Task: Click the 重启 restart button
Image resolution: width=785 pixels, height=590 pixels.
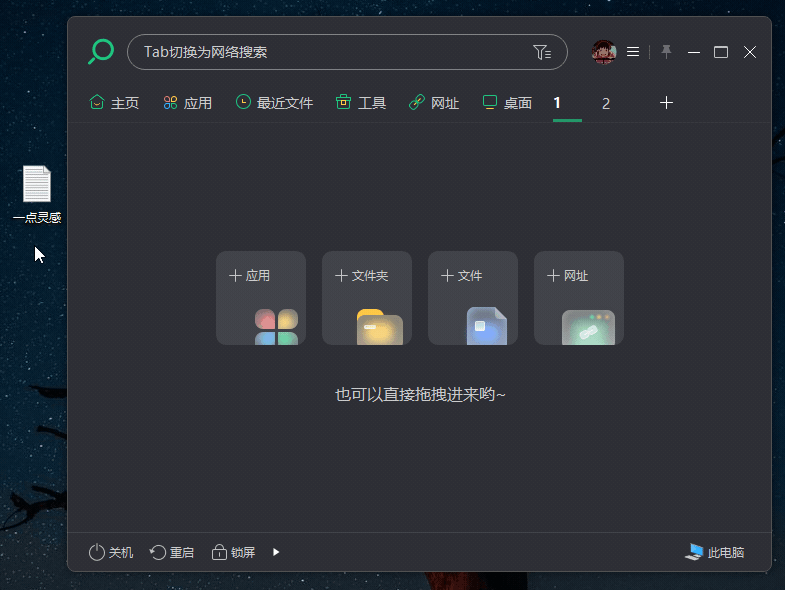Action: click(172, 552)
